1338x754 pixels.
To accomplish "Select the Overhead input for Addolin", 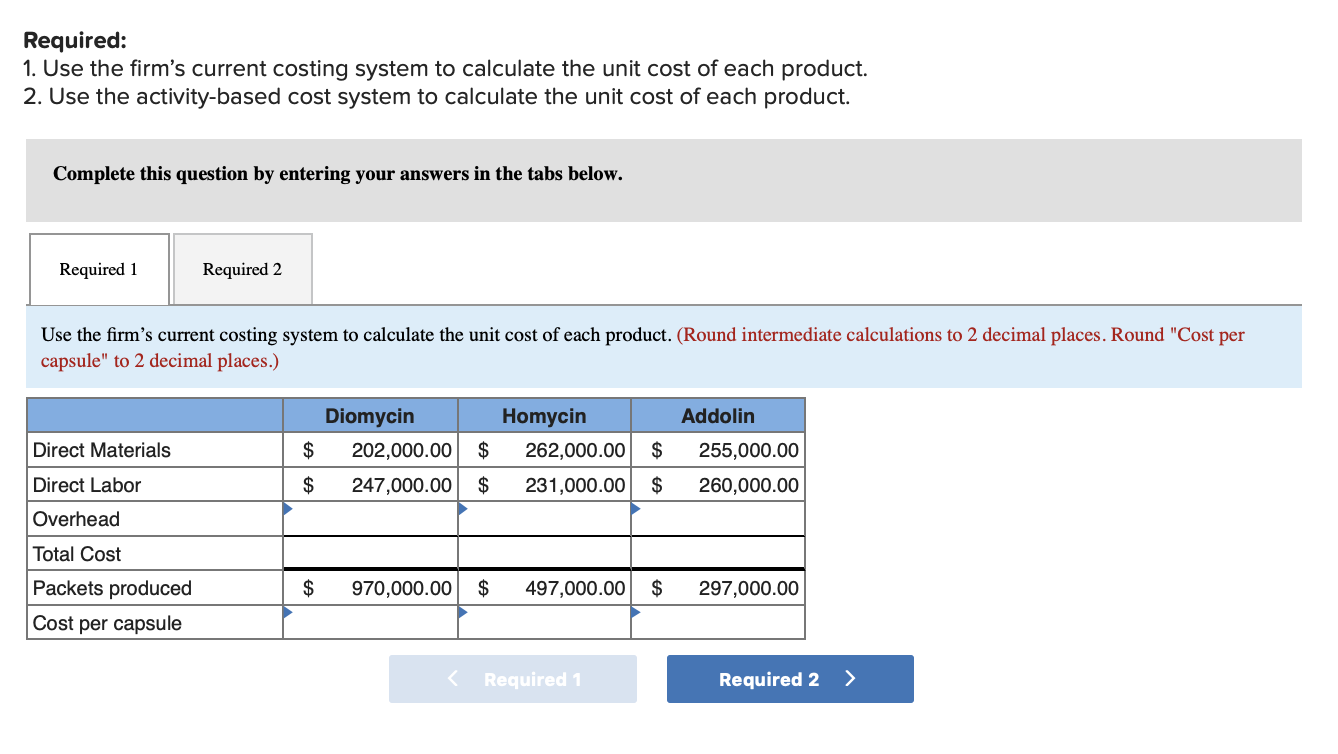I will point(718,519).
